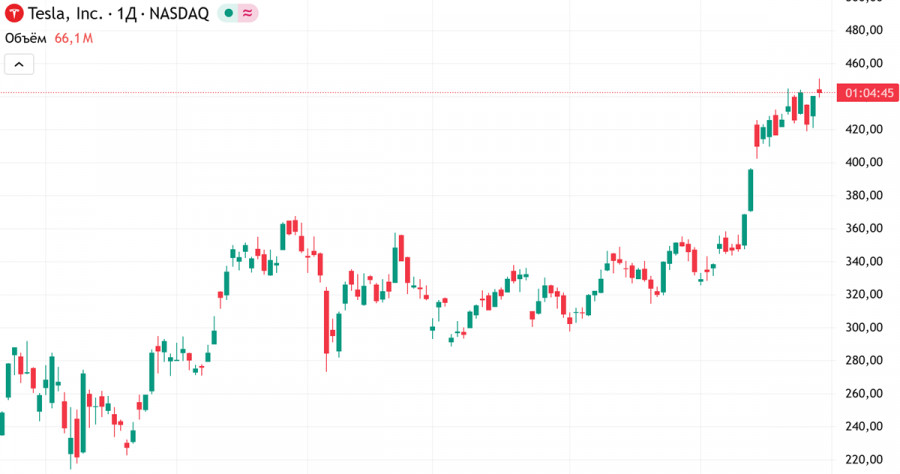Click the pink approximate-equals data icon
This screenshot has height=474, width=900.
tap(246, 14)
